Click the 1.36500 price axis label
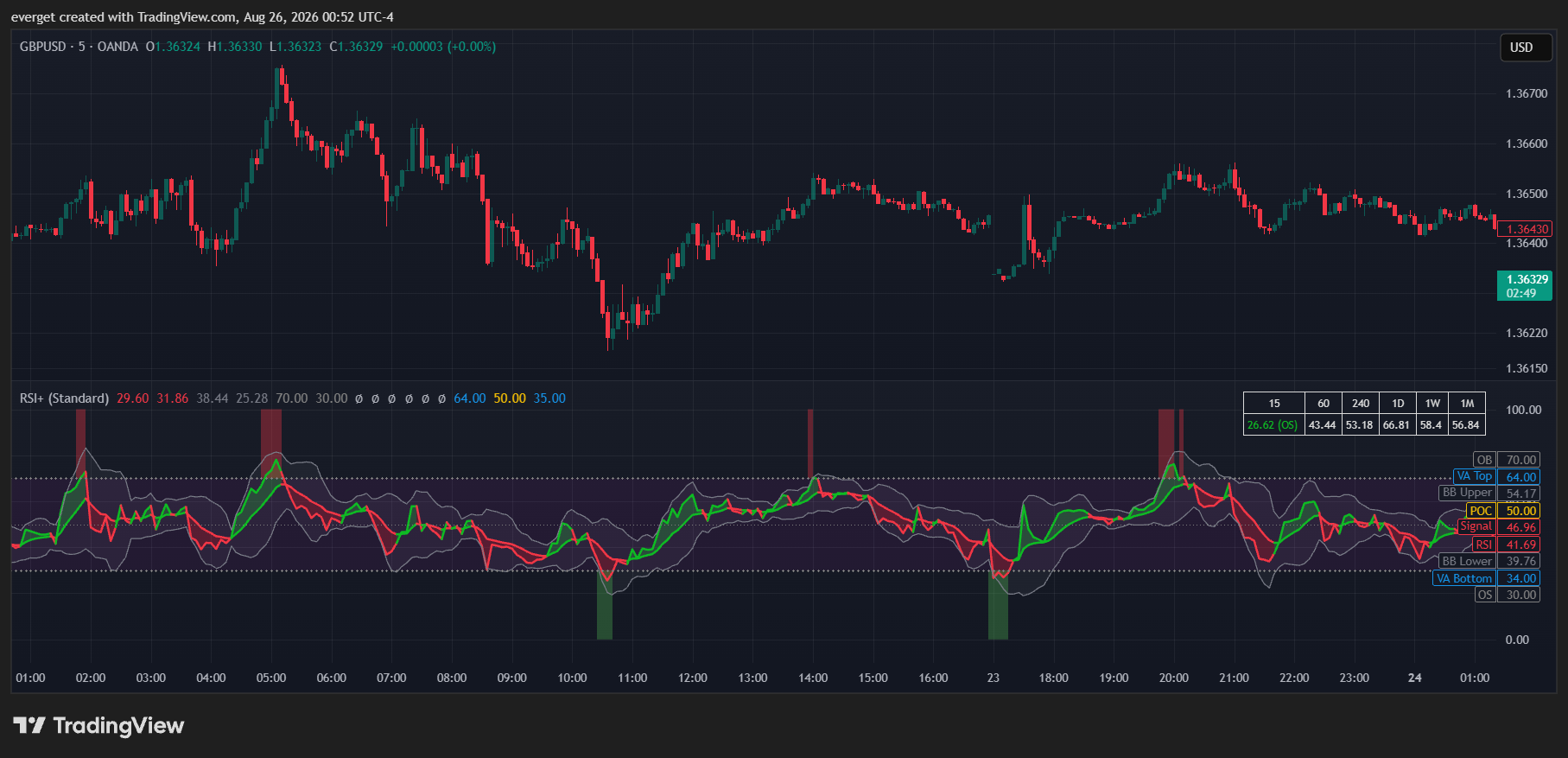The image size is (1568, 758). pos(1527,194)
